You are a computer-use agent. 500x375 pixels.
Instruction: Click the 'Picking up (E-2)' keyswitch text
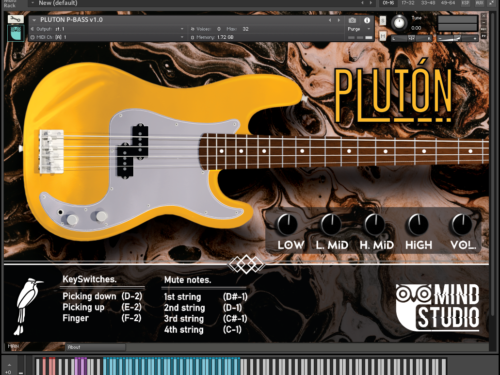(102, 307)
